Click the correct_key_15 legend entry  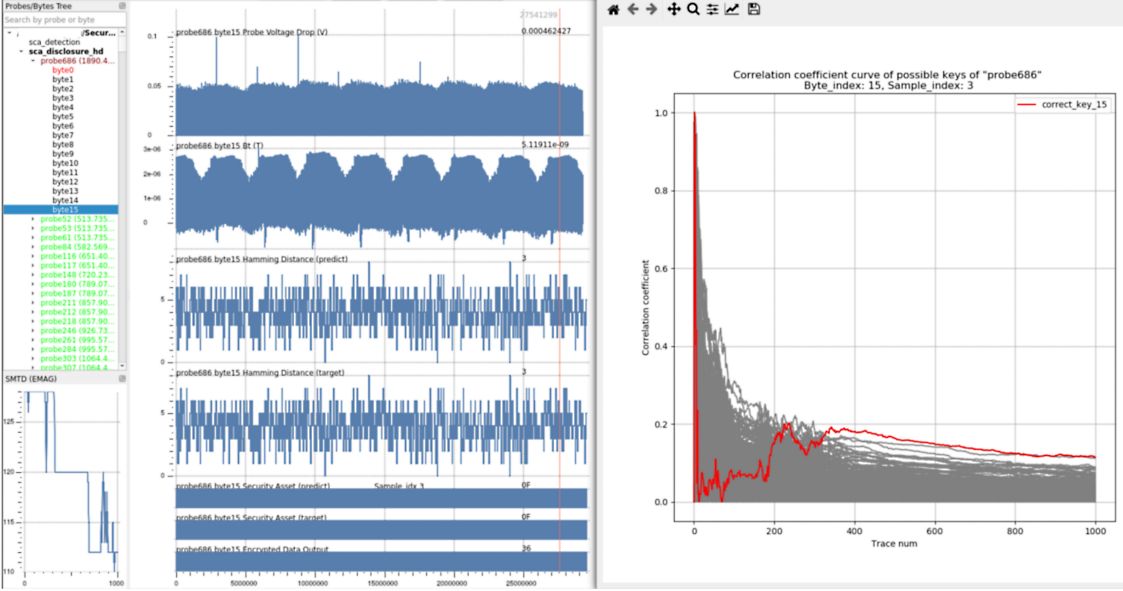[x=1063, y=105]
